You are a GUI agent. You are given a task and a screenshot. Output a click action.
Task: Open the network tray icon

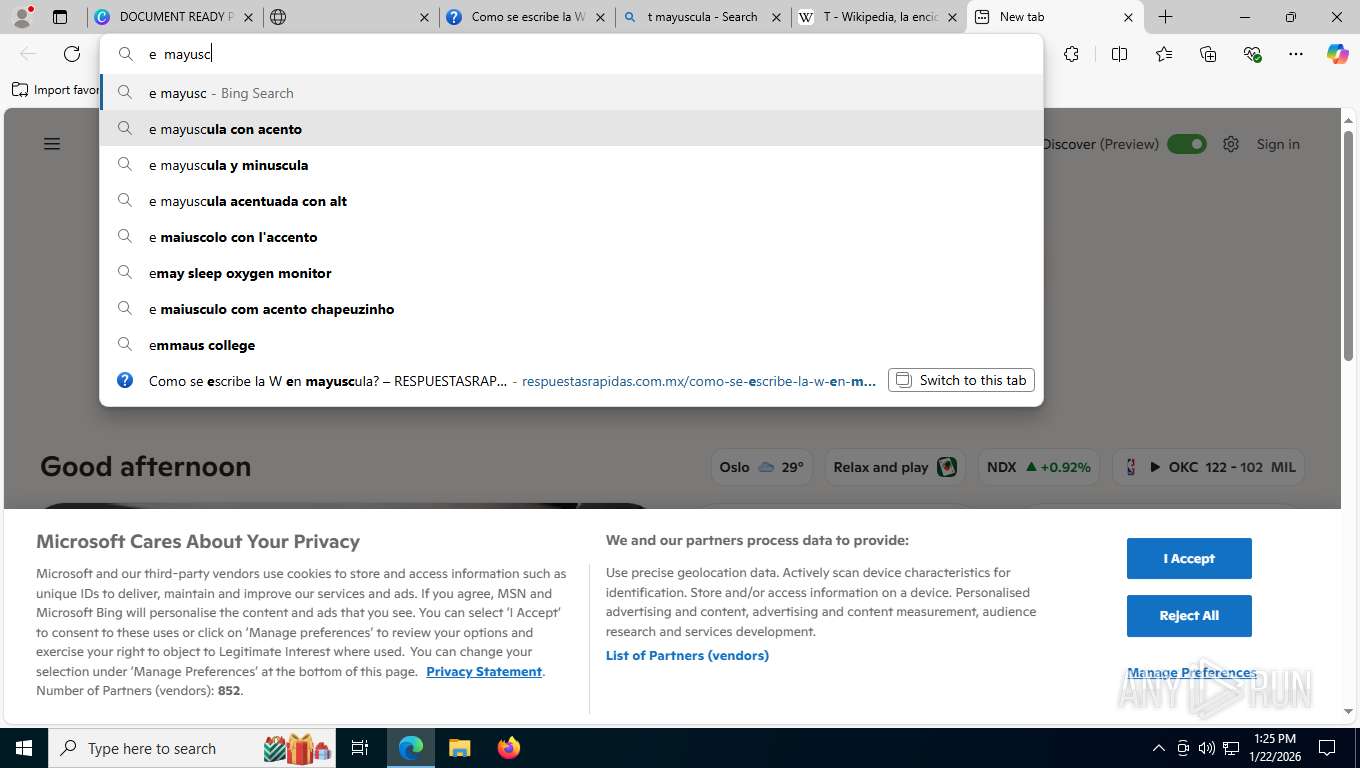(x=1232, y=748)
